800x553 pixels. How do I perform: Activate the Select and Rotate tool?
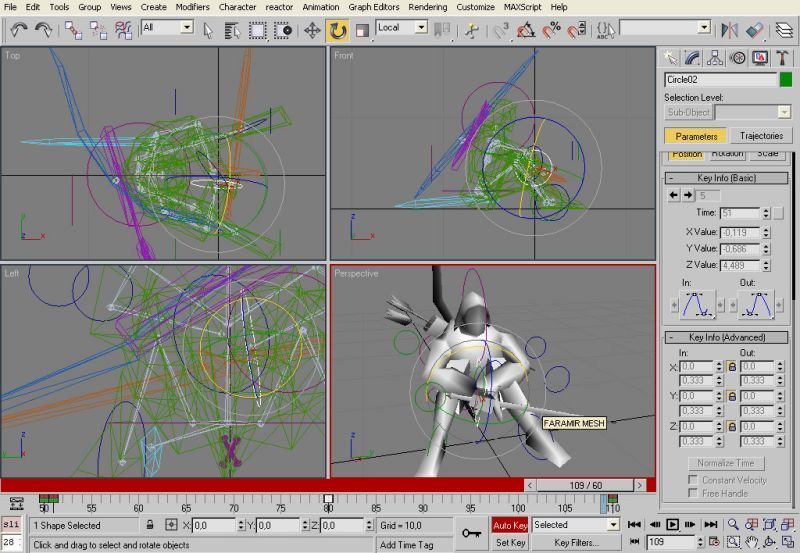(x=337, y=31)
